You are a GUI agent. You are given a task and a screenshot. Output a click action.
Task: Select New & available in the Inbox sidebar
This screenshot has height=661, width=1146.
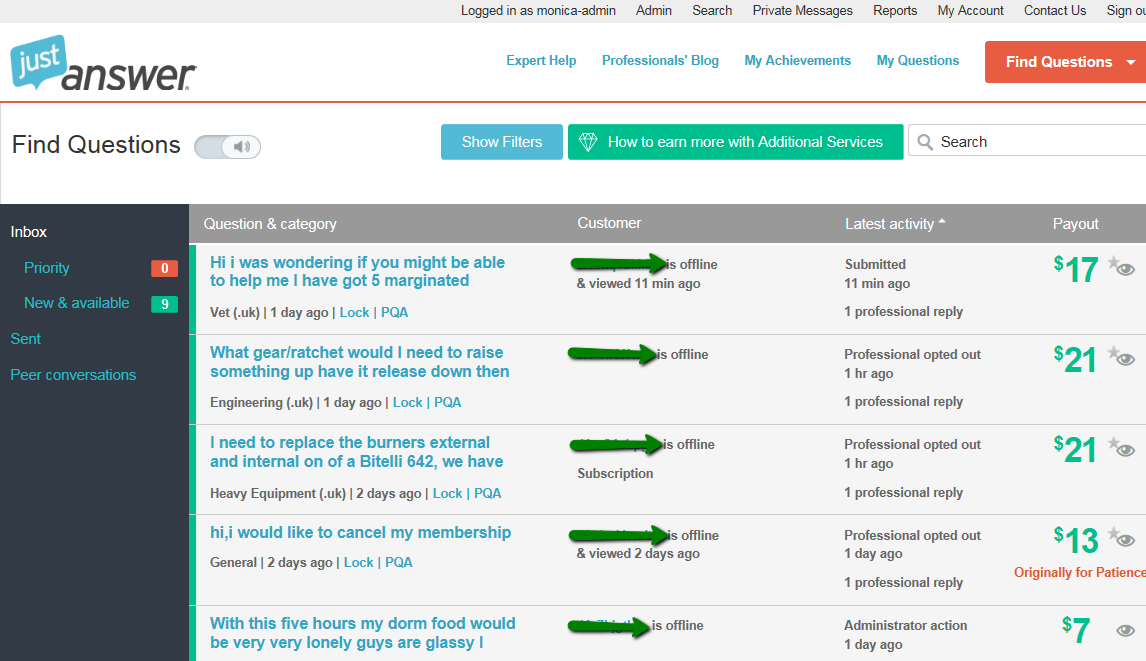point(77,303)
